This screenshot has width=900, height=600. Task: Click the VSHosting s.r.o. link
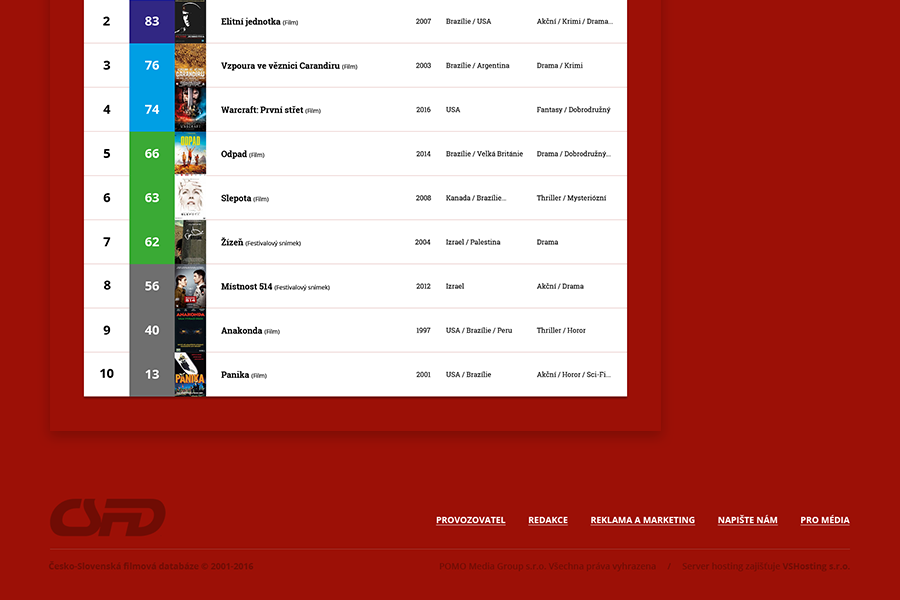[x=816, y=566]
